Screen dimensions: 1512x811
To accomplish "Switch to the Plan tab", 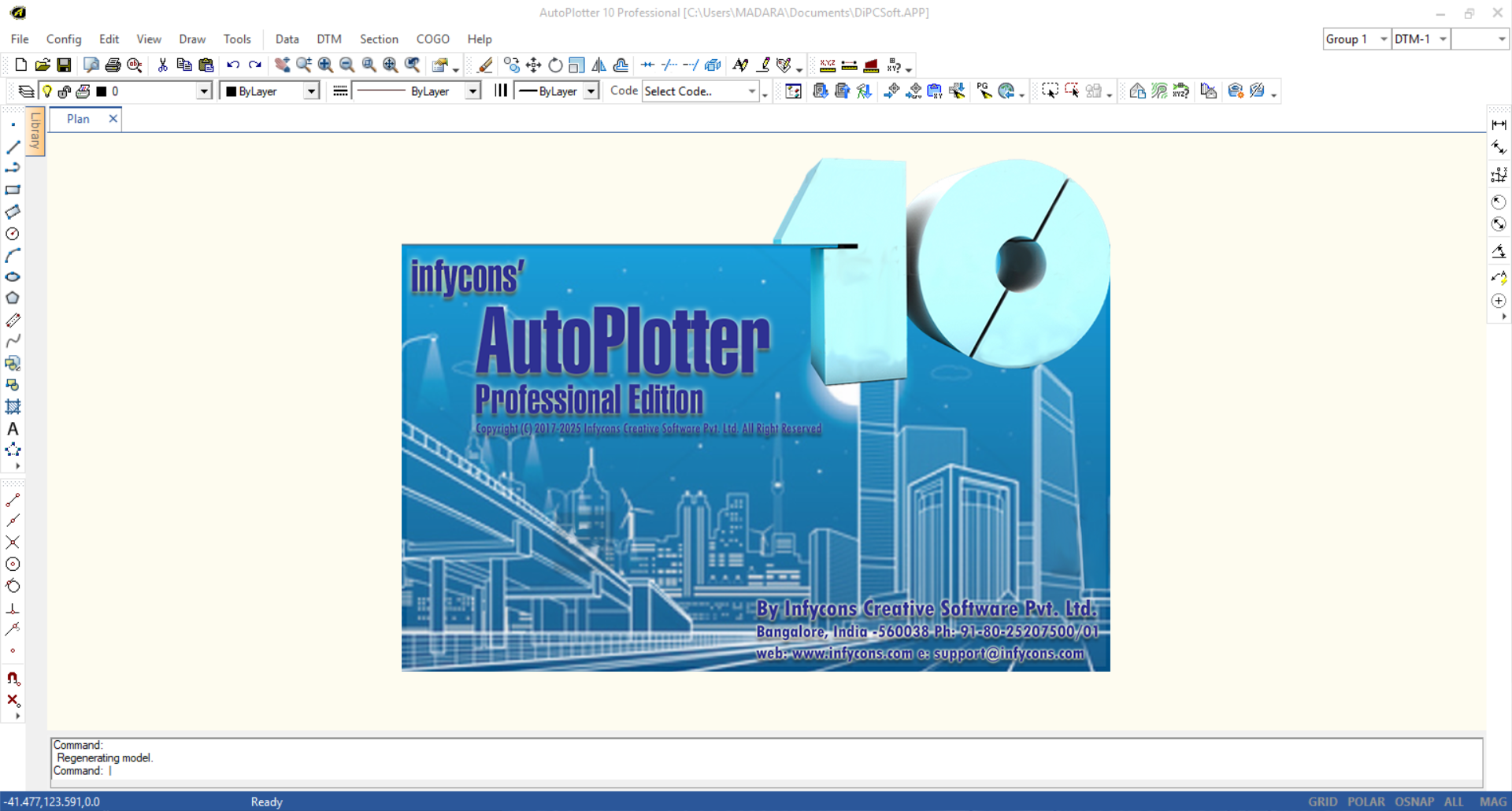I will [78, 119].
